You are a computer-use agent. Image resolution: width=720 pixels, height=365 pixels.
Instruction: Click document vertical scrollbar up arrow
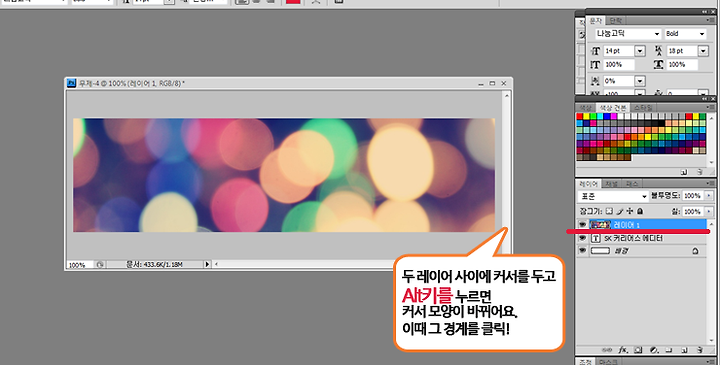point(506,96)
